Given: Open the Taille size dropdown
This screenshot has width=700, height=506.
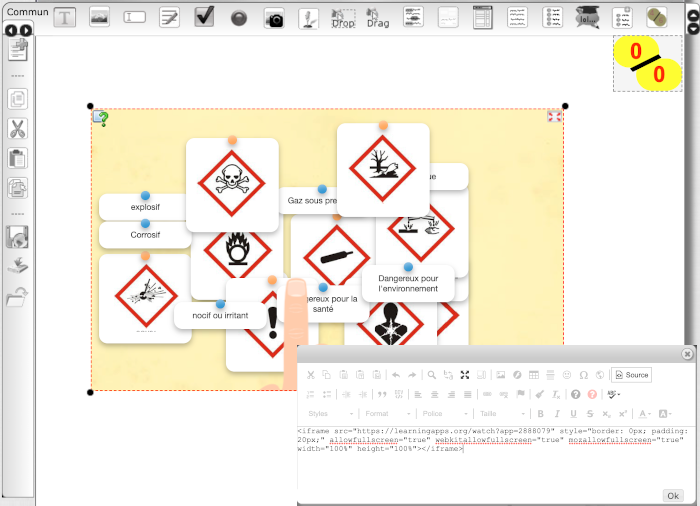Looking at the screenshot, I should 499,413.
